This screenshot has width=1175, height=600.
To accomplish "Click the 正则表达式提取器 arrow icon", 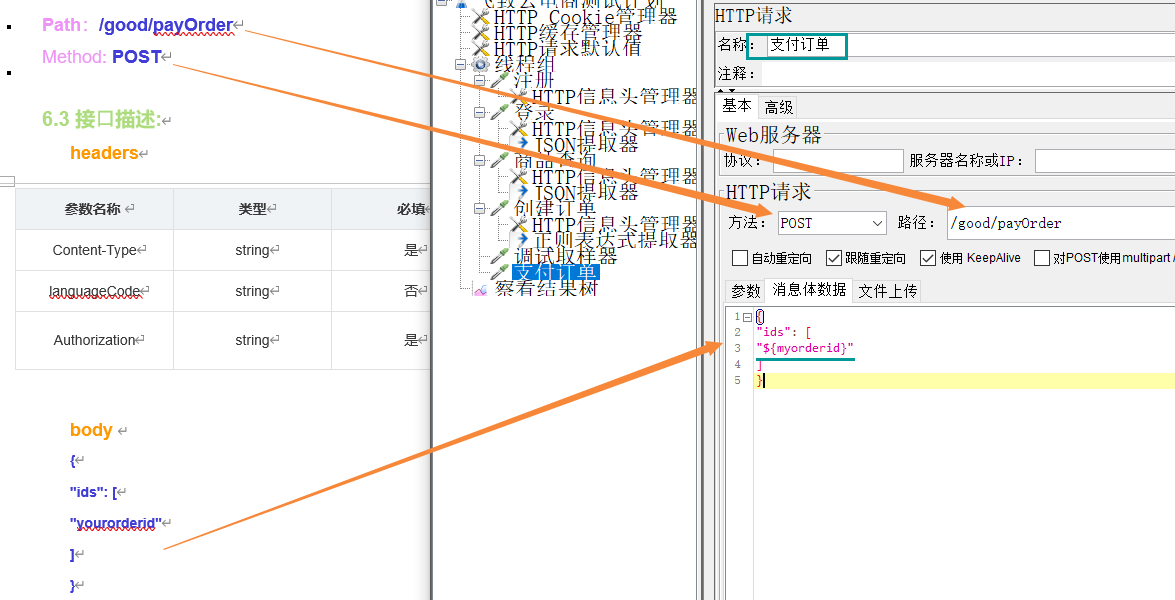I will [x=523, y=237].
